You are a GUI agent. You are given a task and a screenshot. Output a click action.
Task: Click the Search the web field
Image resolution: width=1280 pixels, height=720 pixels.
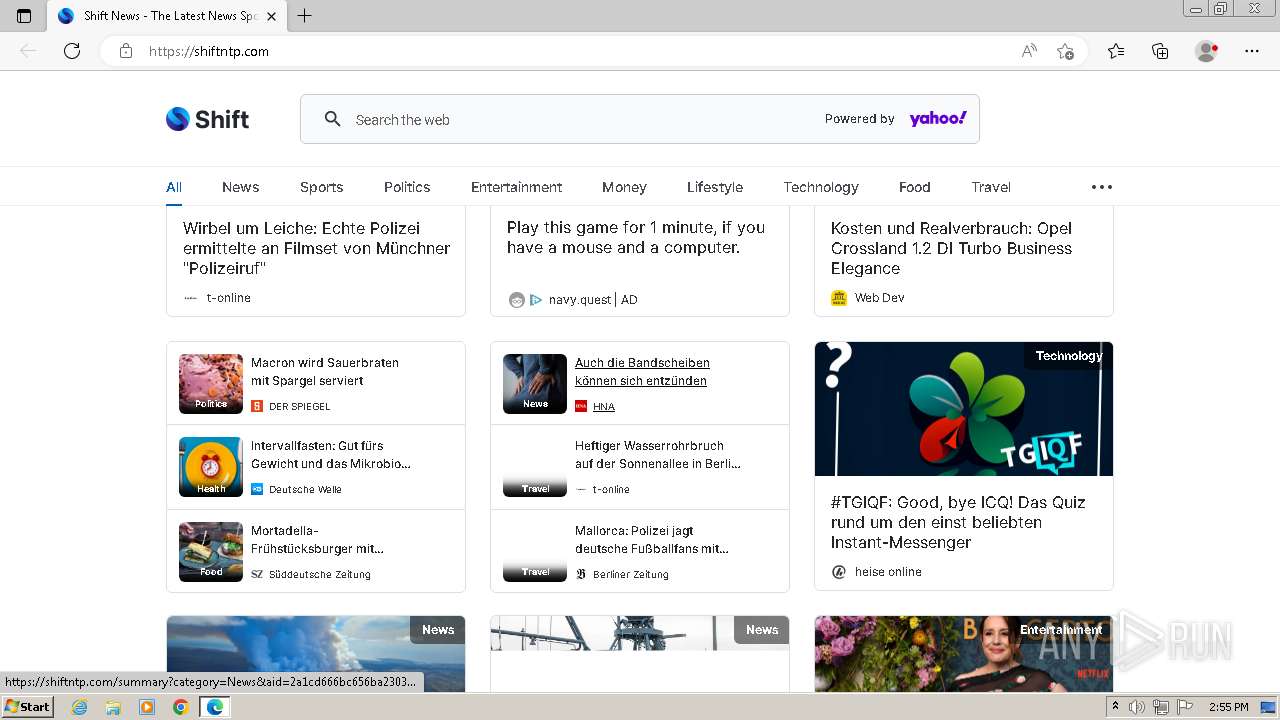(640, 119)
